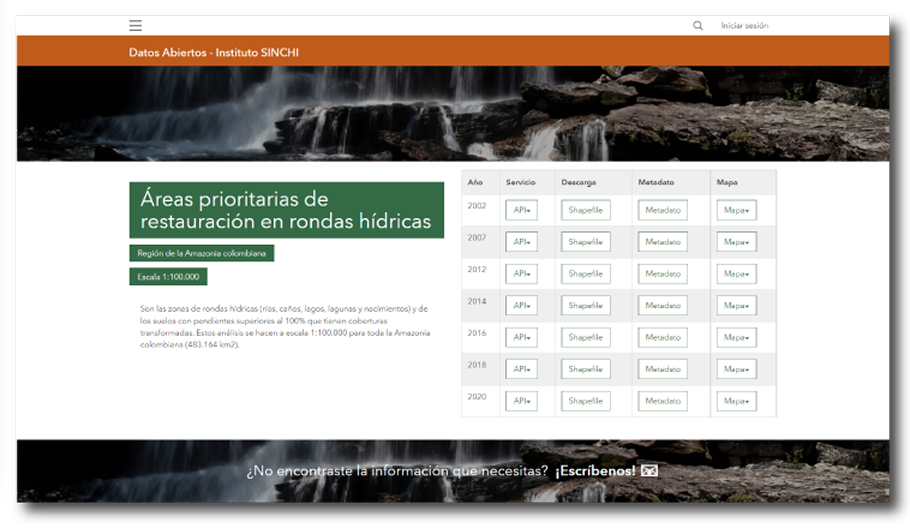Screen dimensions: 910x530
Task: Expand API dropdown for year 2020
Action: pyautogui.click(x=521, y=401)
